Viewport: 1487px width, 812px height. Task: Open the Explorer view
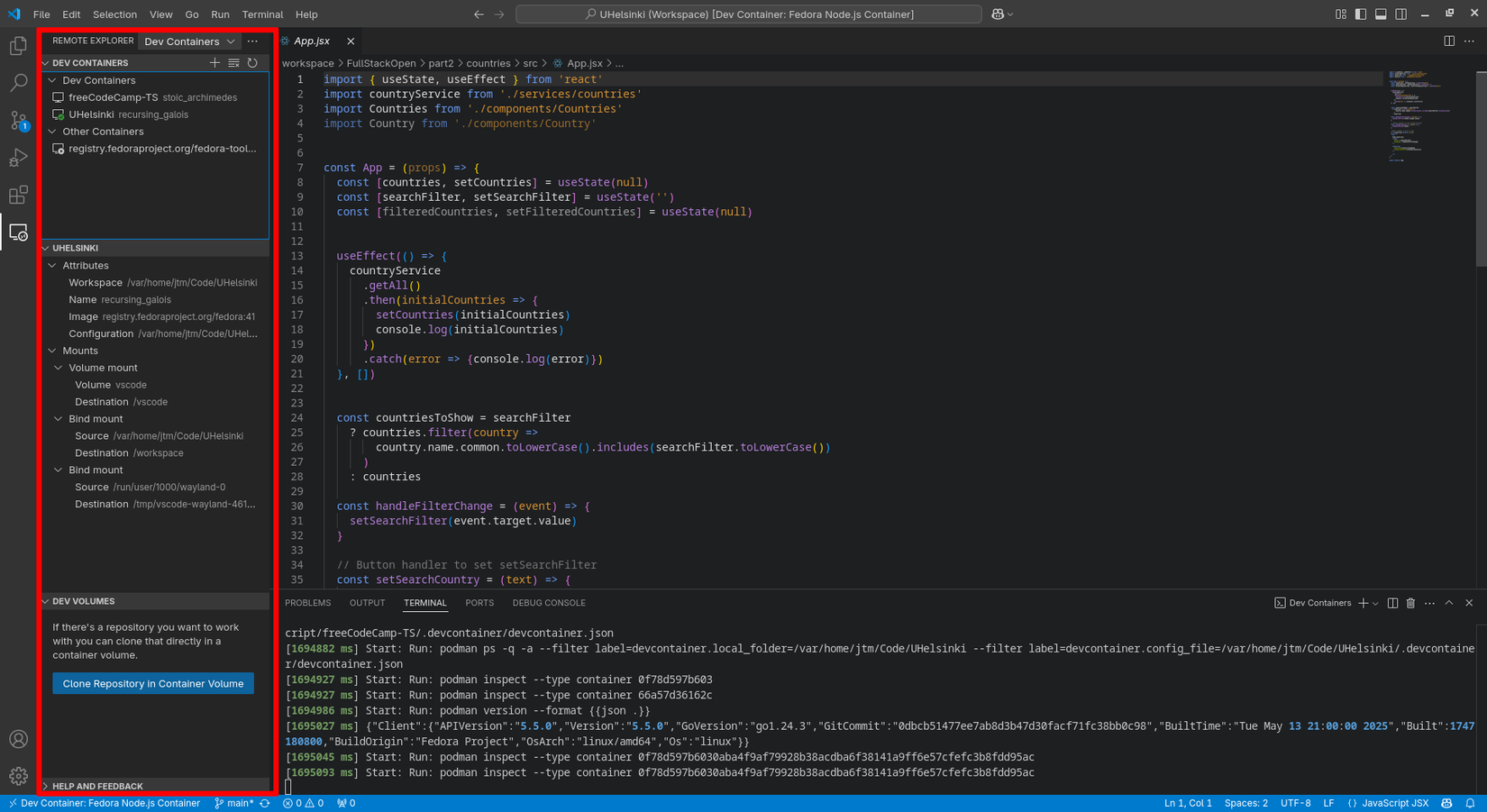click(x=18, y=44)
